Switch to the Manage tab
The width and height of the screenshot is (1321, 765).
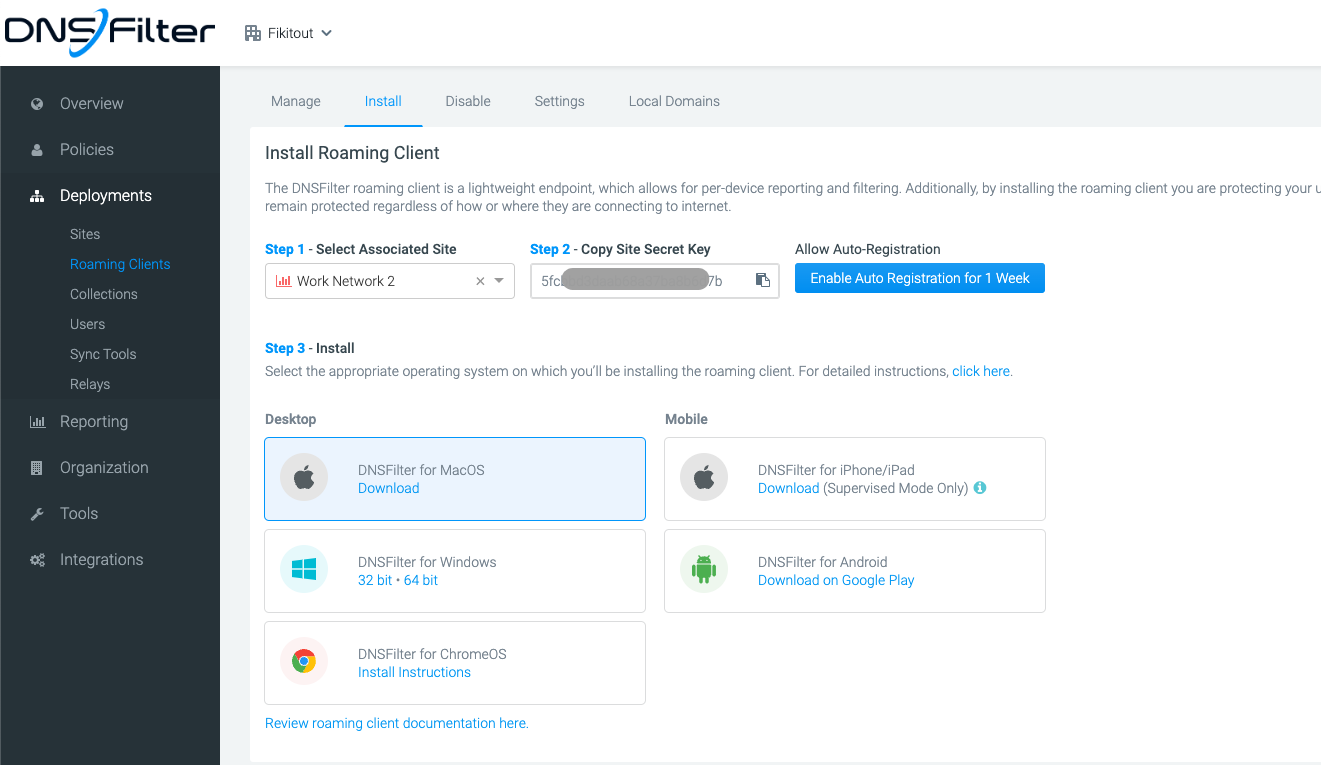point(296,101)
